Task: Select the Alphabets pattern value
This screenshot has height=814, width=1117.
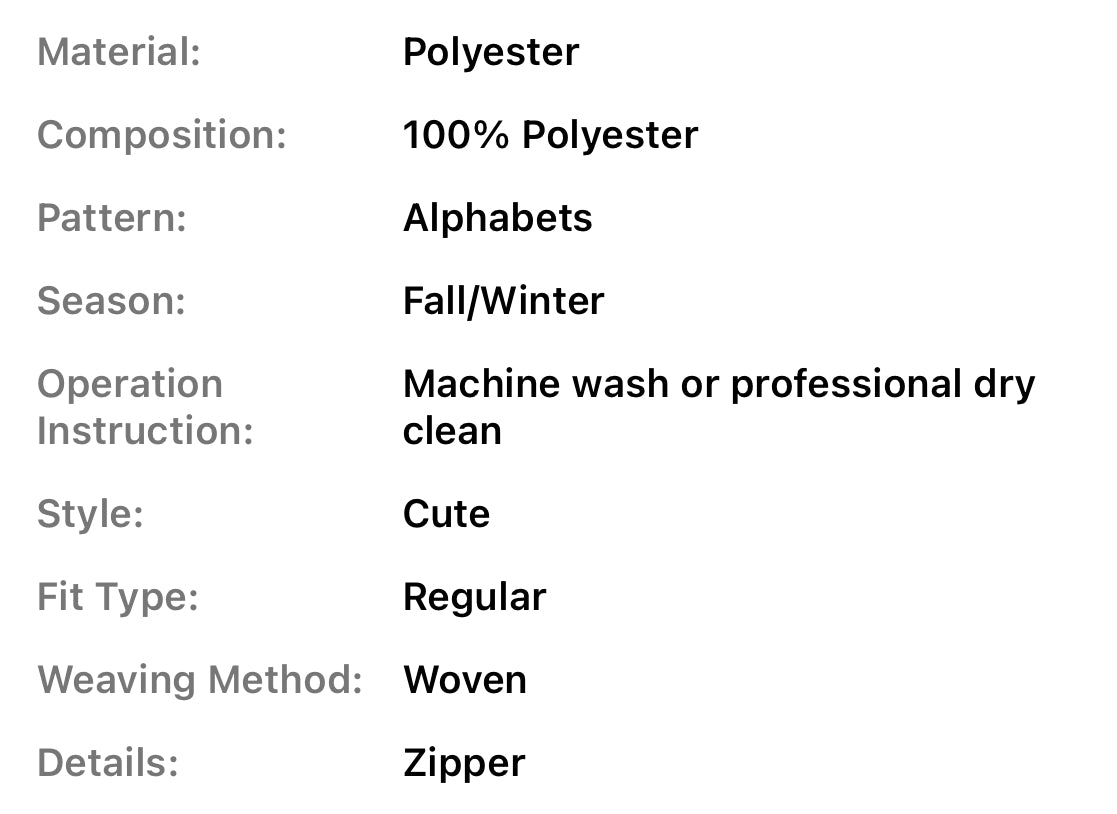Action: coord(497,218)
